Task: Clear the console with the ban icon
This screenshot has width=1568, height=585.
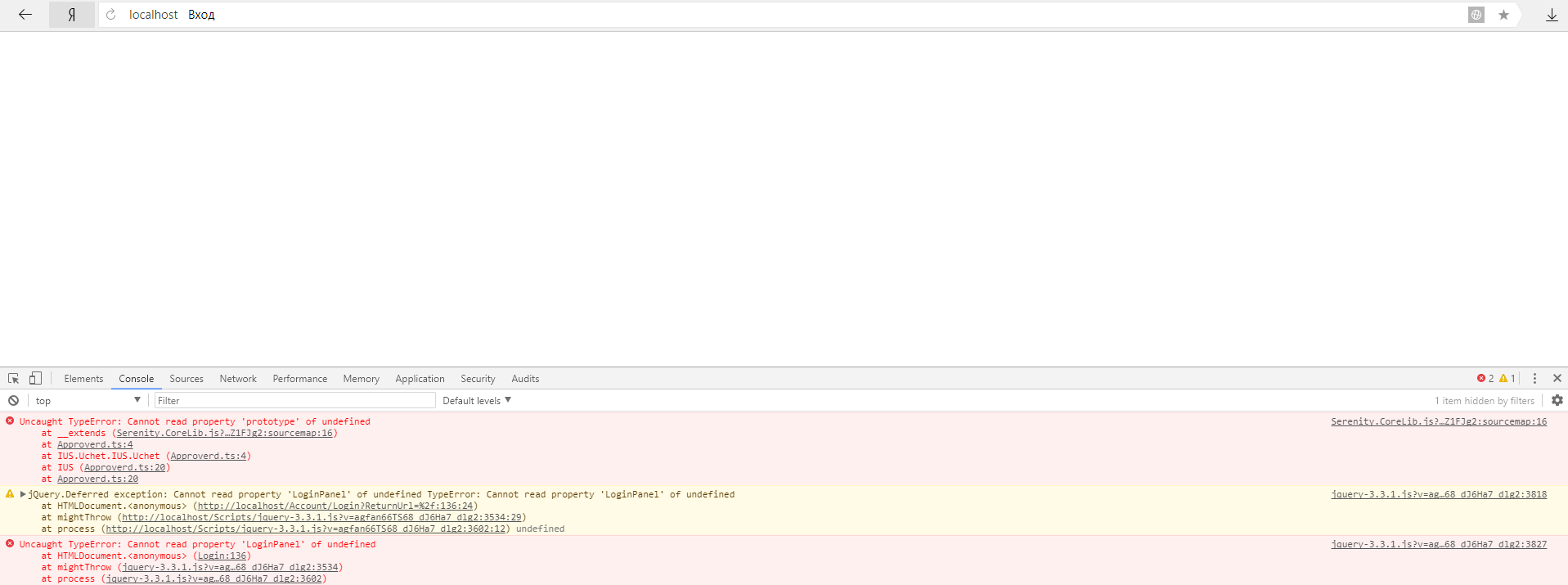Action: coord(14,401)
